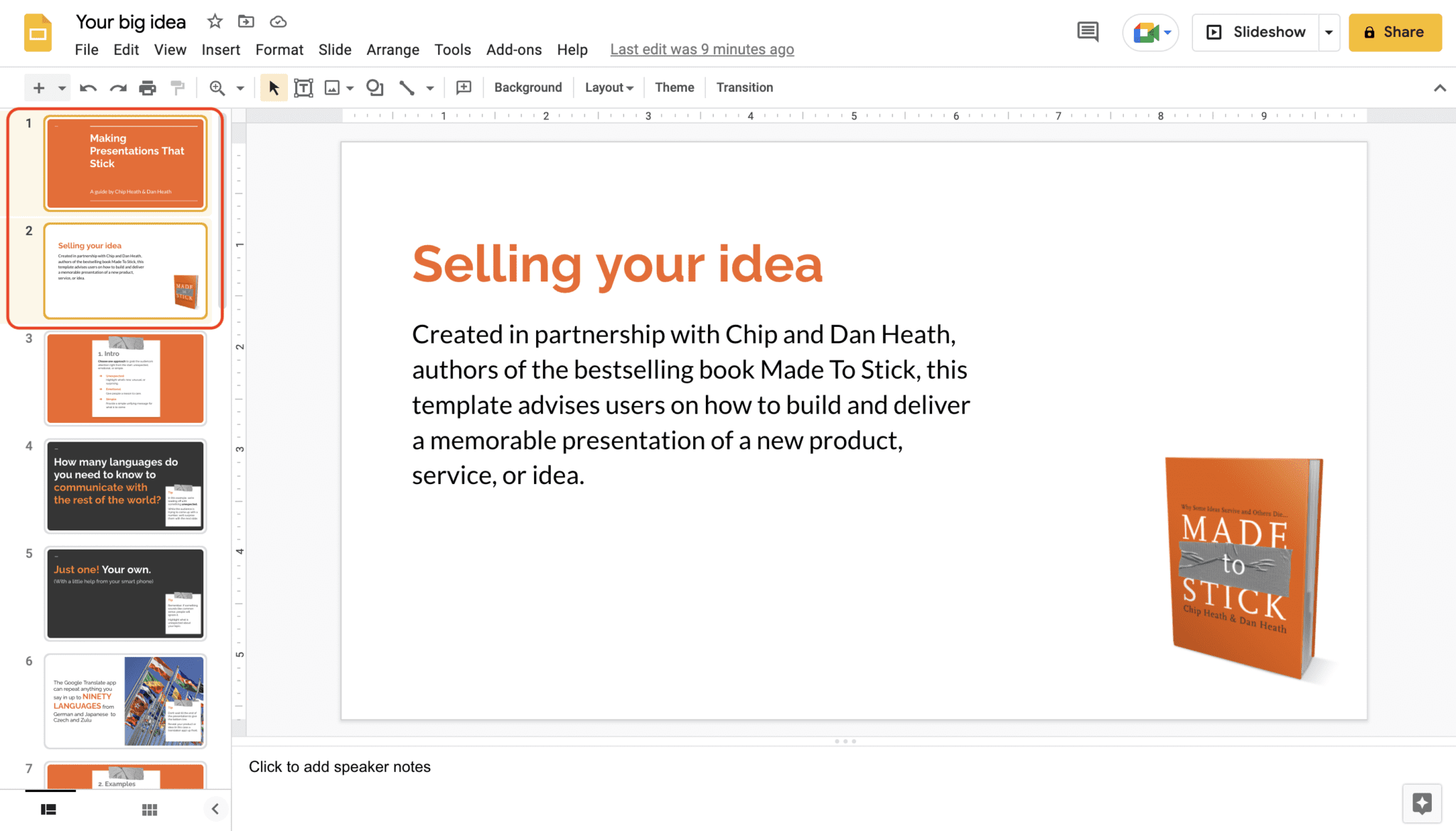
Task: Open the Last edit version history link
Action: [x=702, y=50]
